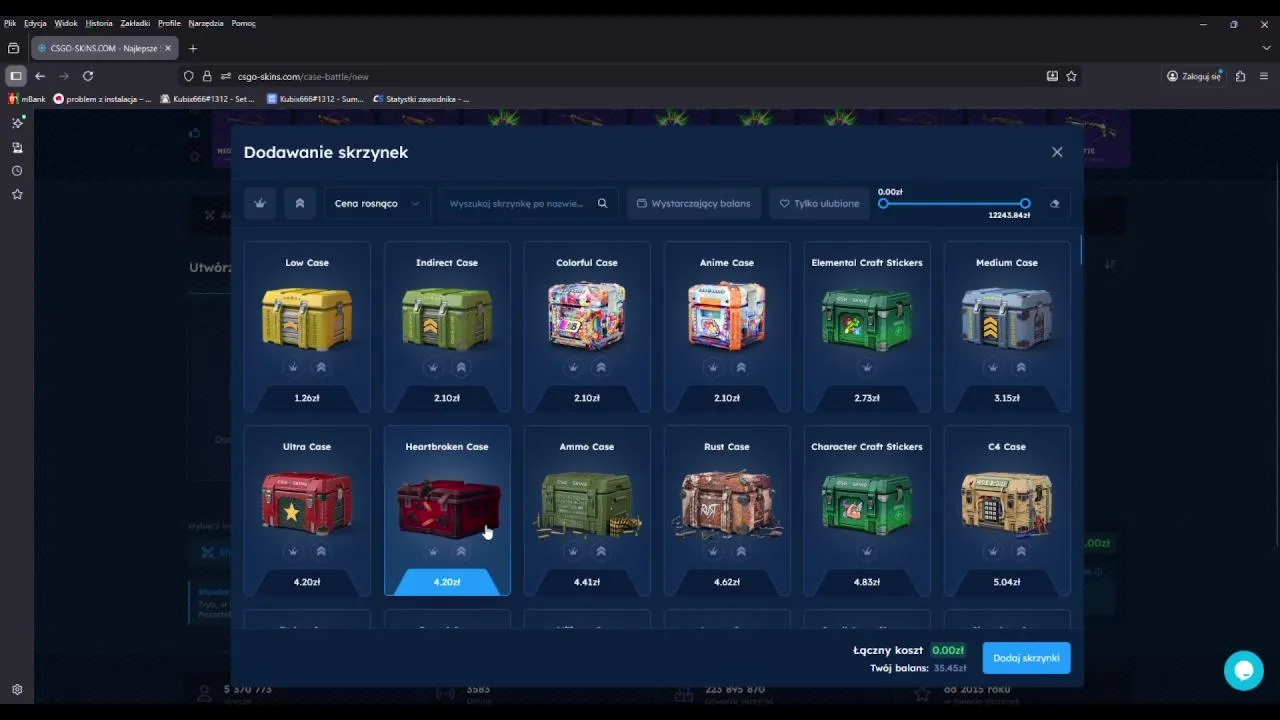The height and width of the screenshot is (720, 1280).
Task: Click chevron icon on Ultra Case card
Action: pos(321,551)
